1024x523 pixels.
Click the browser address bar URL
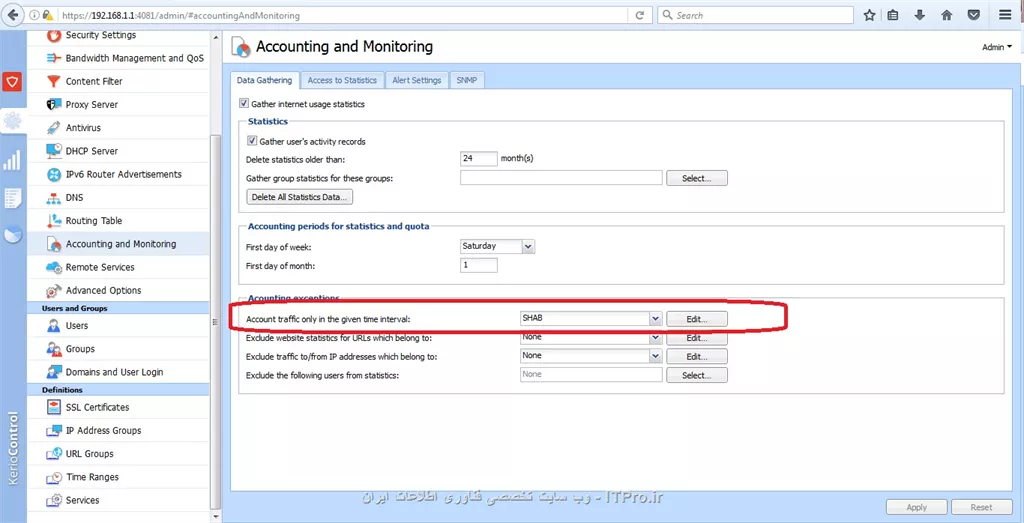point(181,15)
